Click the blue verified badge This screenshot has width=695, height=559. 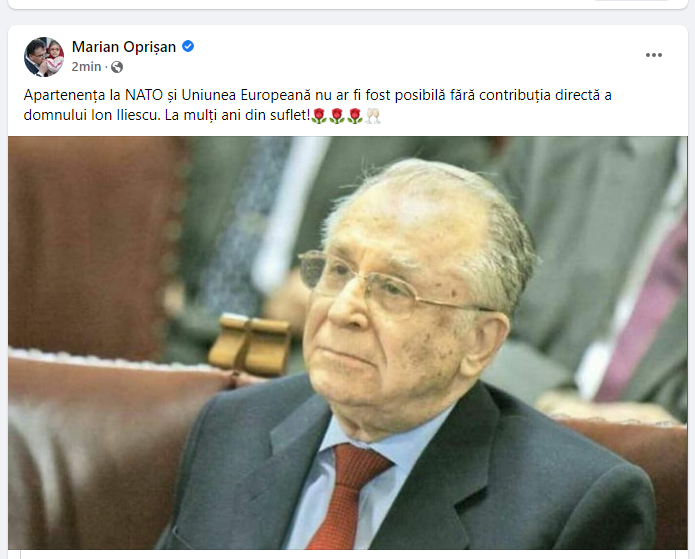(188, 46)
